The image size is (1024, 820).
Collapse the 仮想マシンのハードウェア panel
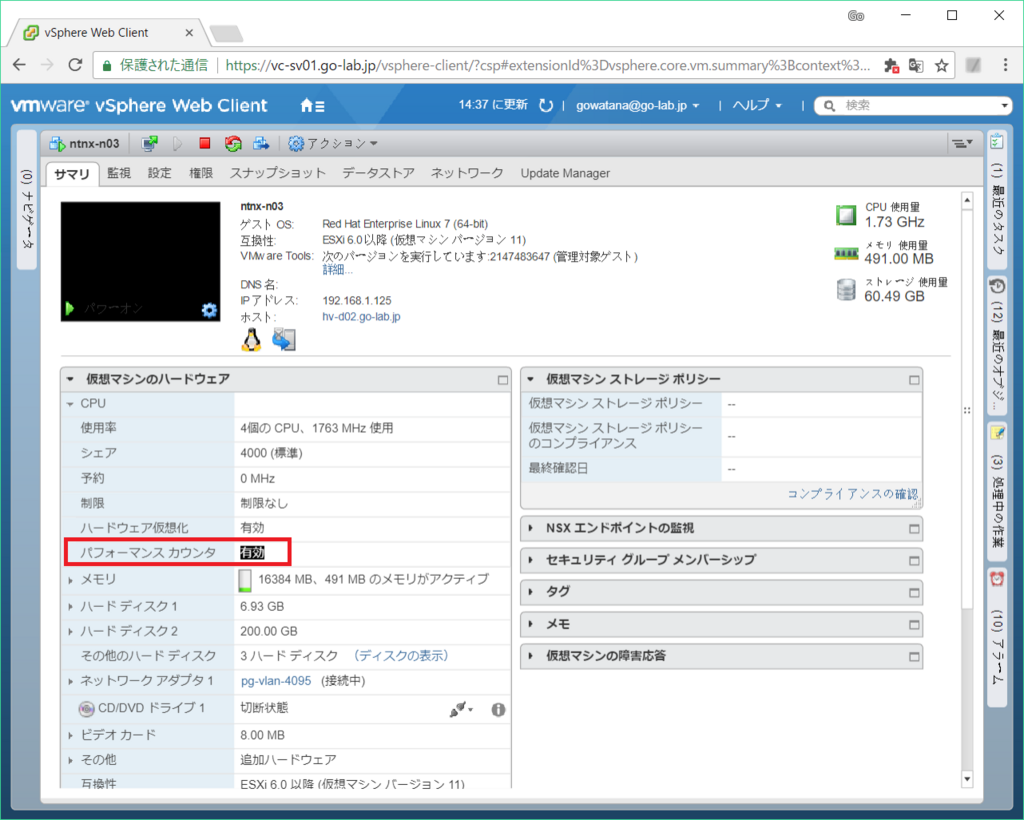71,379
